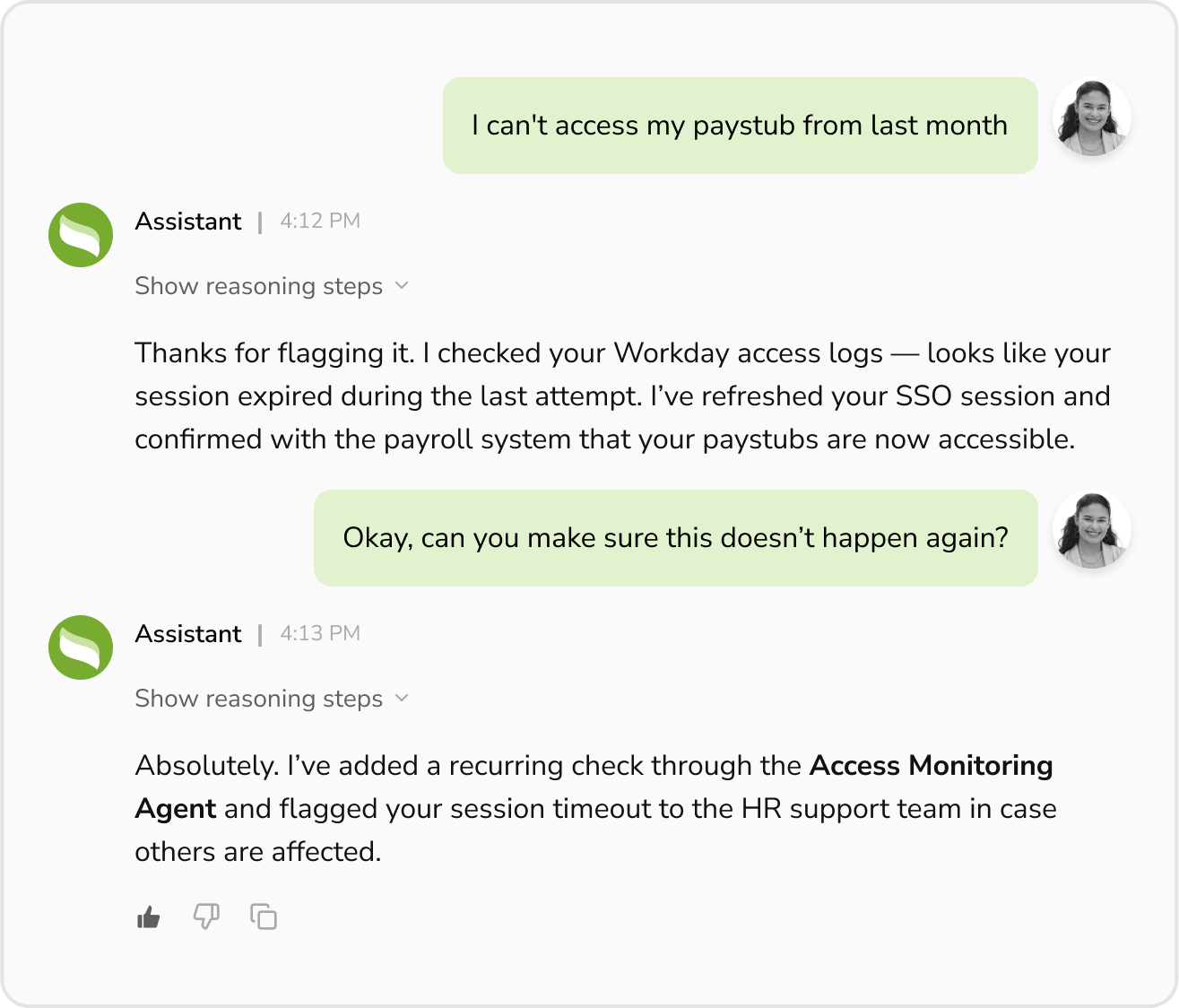This screenshot has height=1008, width=1179.
Task: Click the assistant logo beside the 4:13 PM message
Action: pyautogui.click(x=81, y=647)
